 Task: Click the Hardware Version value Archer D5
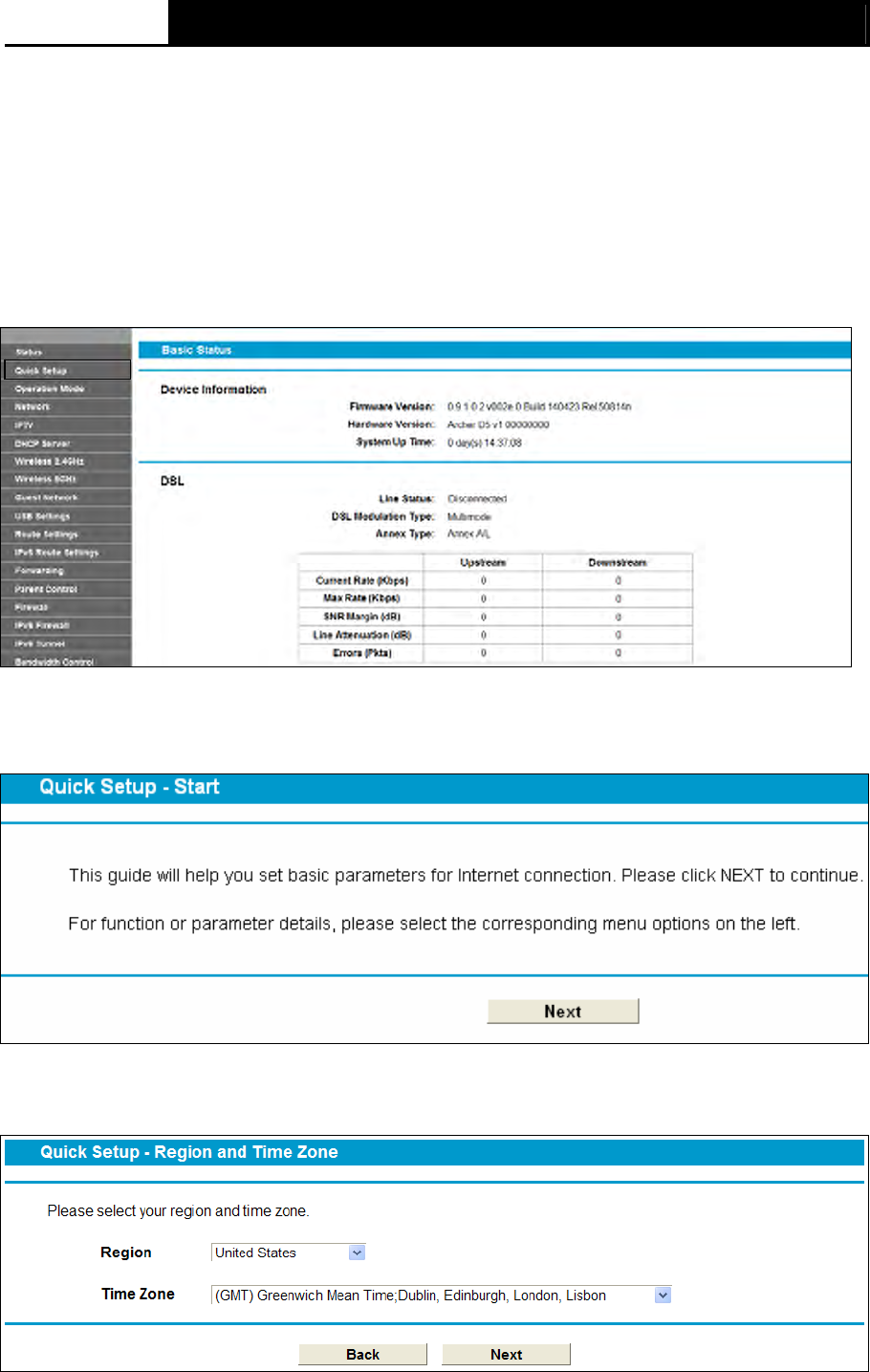pyautogui.click(x=498, y=425)
